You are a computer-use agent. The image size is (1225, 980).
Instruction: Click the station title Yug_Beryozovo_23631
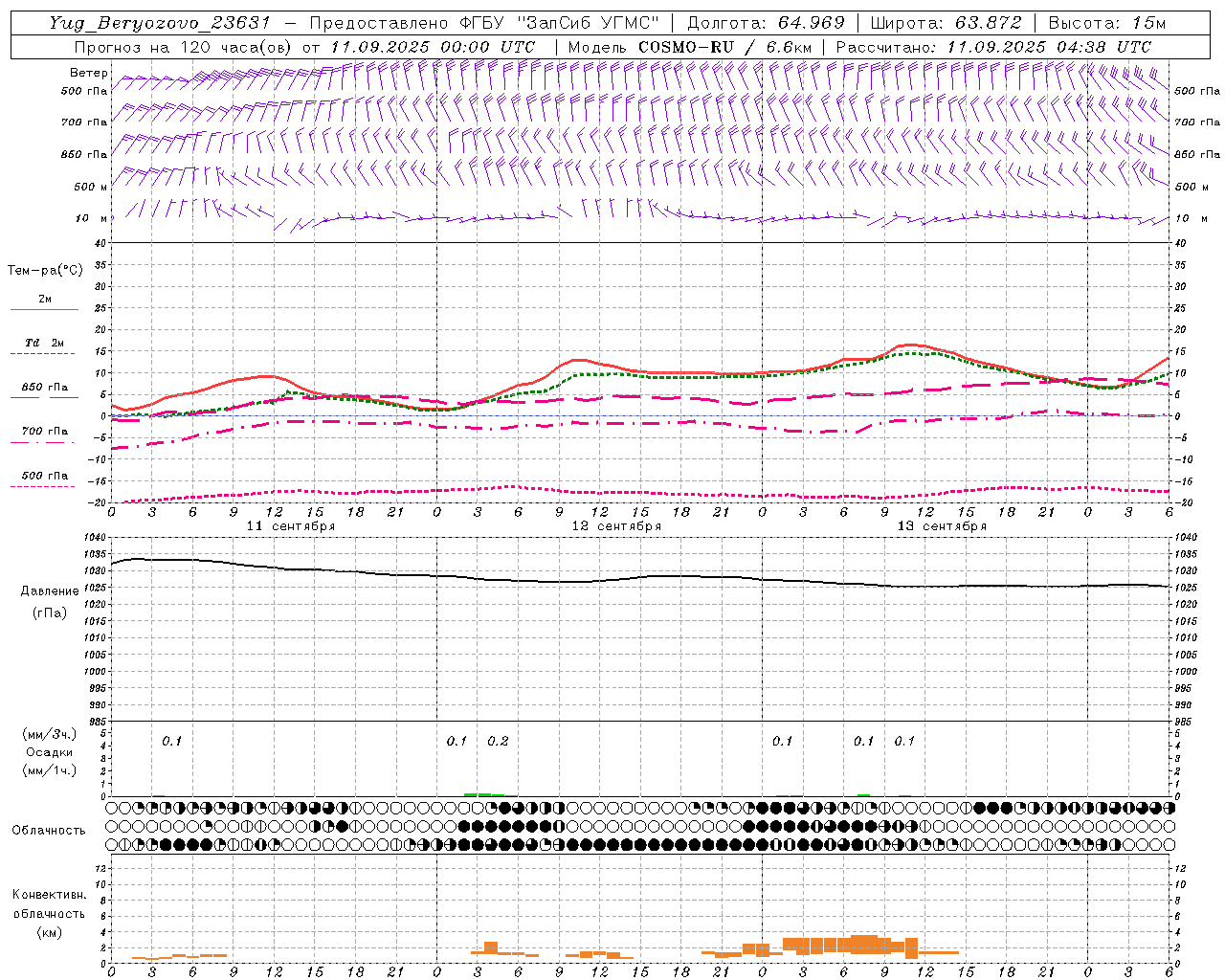coord(160,23)
